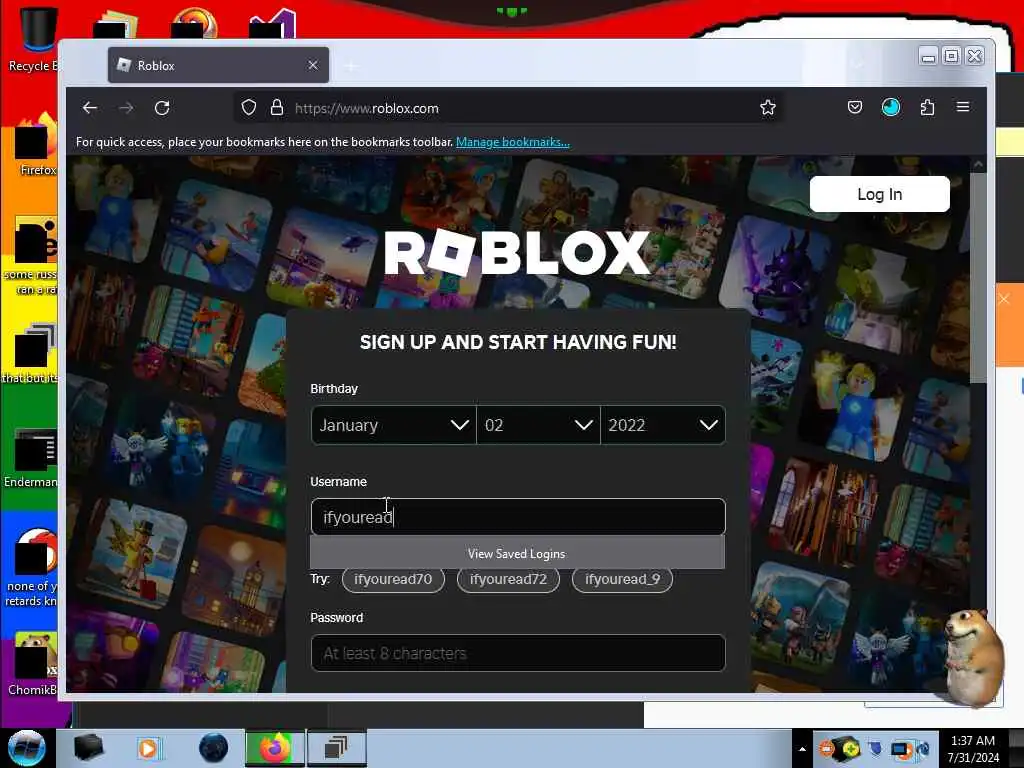The width and height of the screenshot is (1024, 768).
Task: Switch to Firefox in the taskbar
Action: [x=275, y=748]
